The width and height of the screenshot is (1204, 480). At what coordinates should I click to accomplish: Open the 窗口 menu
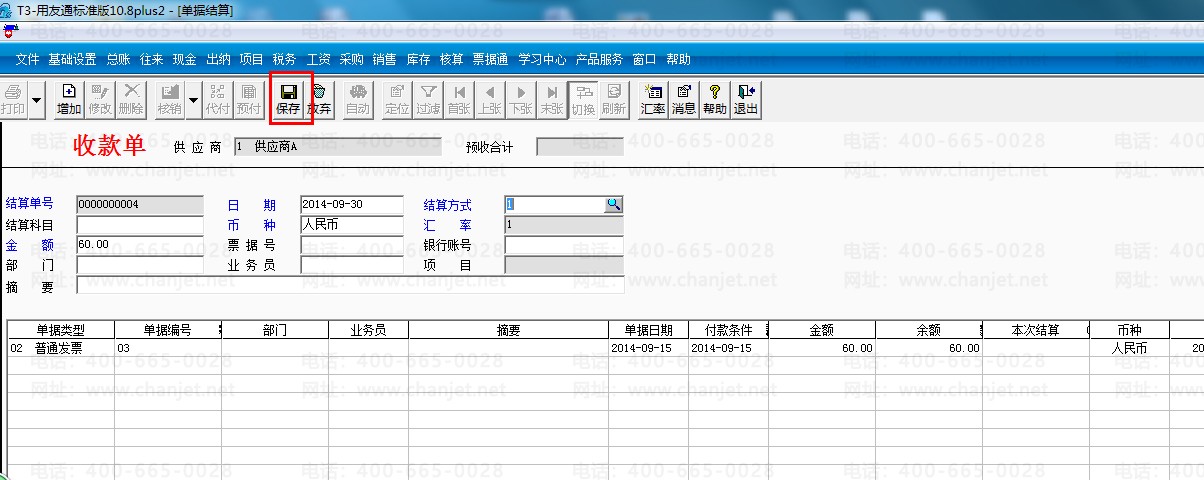(644, 59)
